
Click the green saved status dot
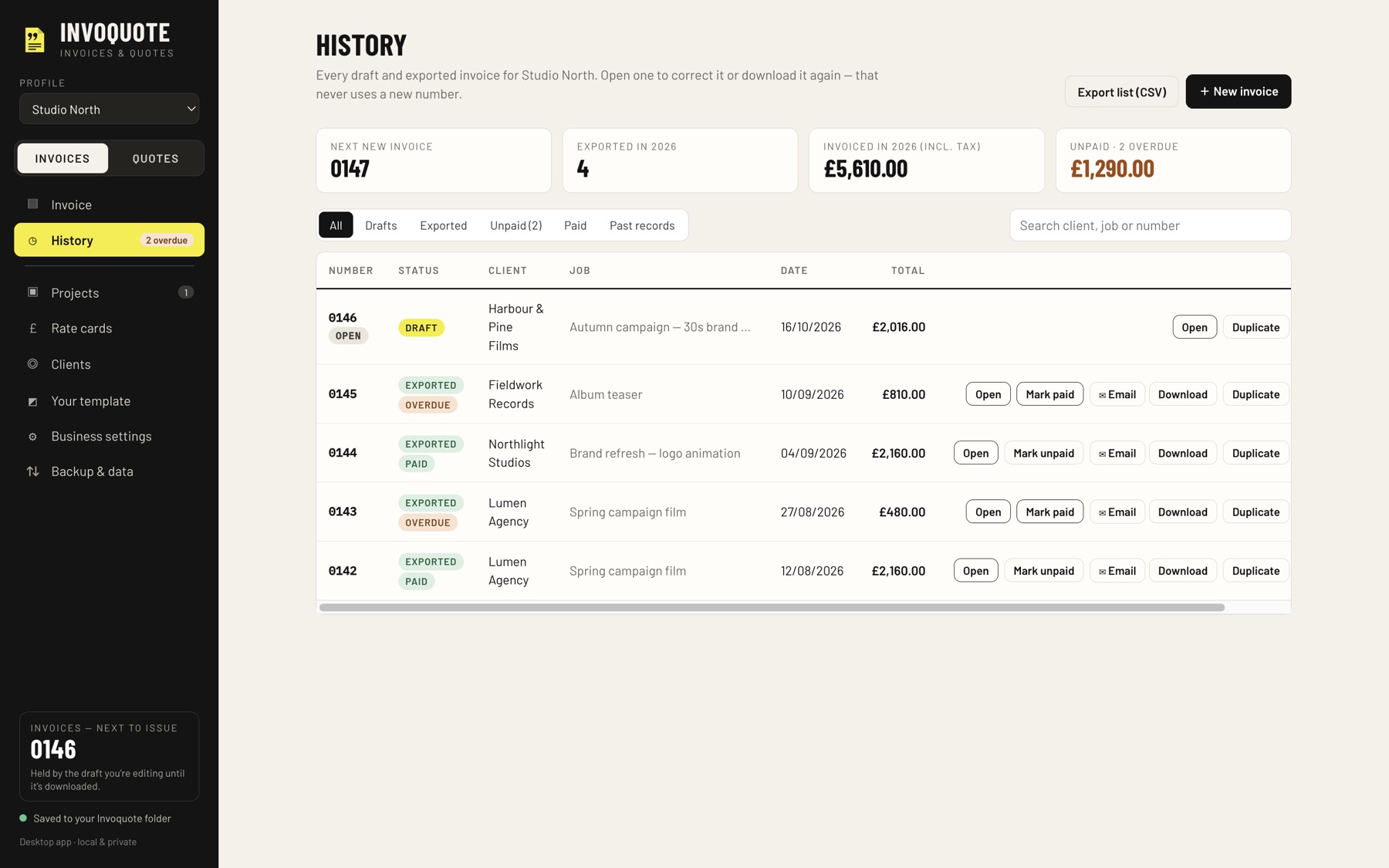[23, 818]
